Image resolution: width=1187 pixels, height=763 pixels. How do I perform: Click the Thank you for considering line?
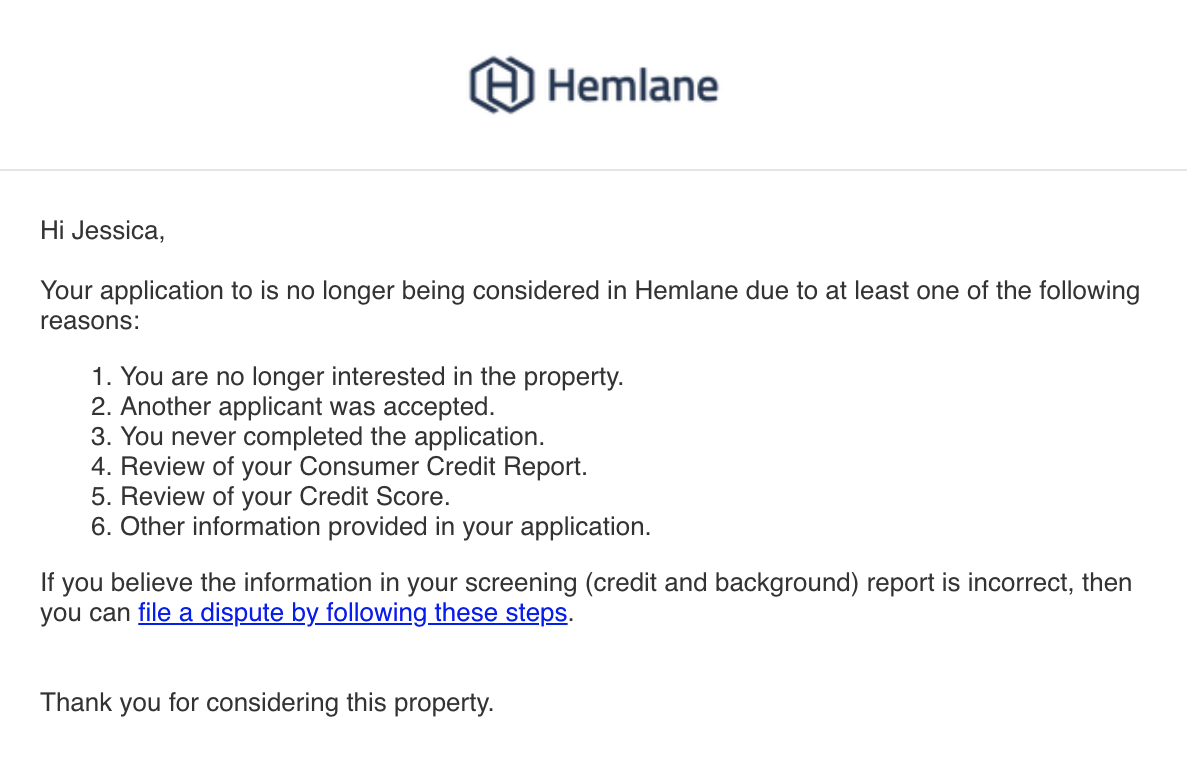(x=266, y=702)
